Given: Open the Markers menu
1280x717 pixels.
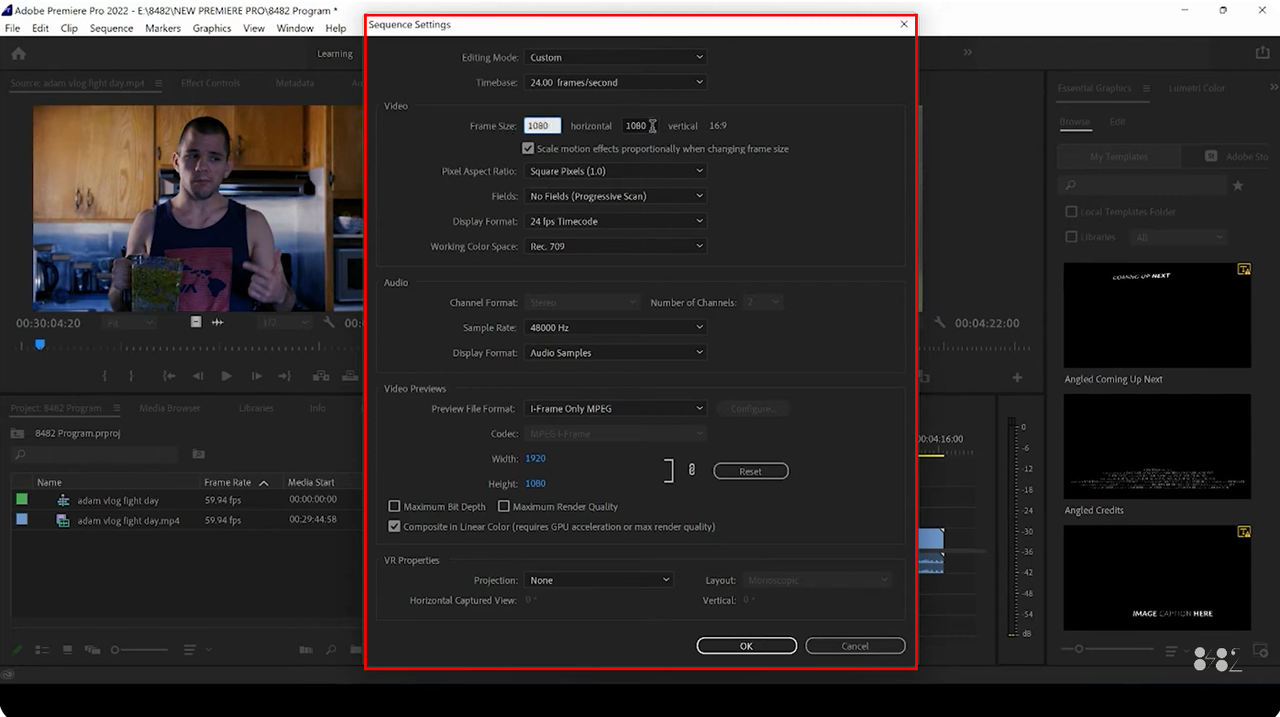Looking at the screenshot, I should pyautogui.click(x=163, y=28).
